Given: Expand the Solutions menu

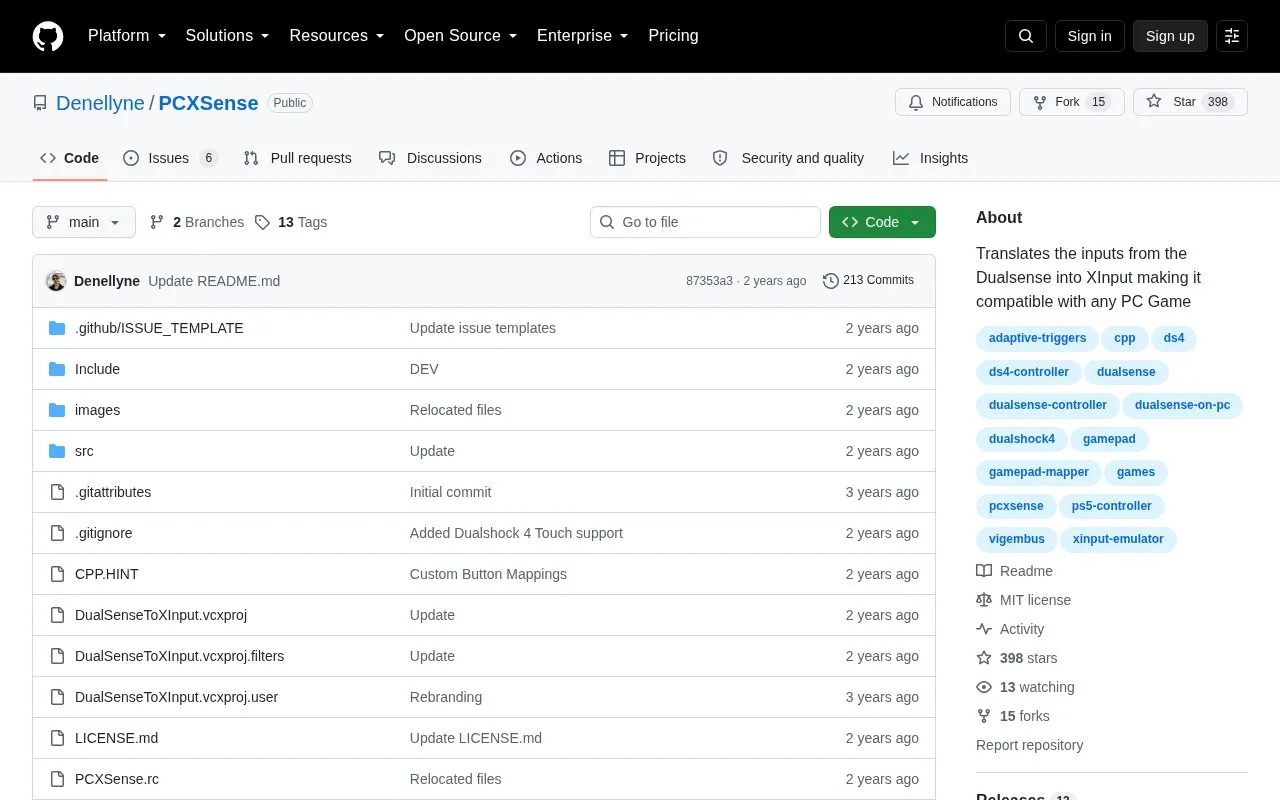Looking at the screenshot, I should [x=227, y=36].
